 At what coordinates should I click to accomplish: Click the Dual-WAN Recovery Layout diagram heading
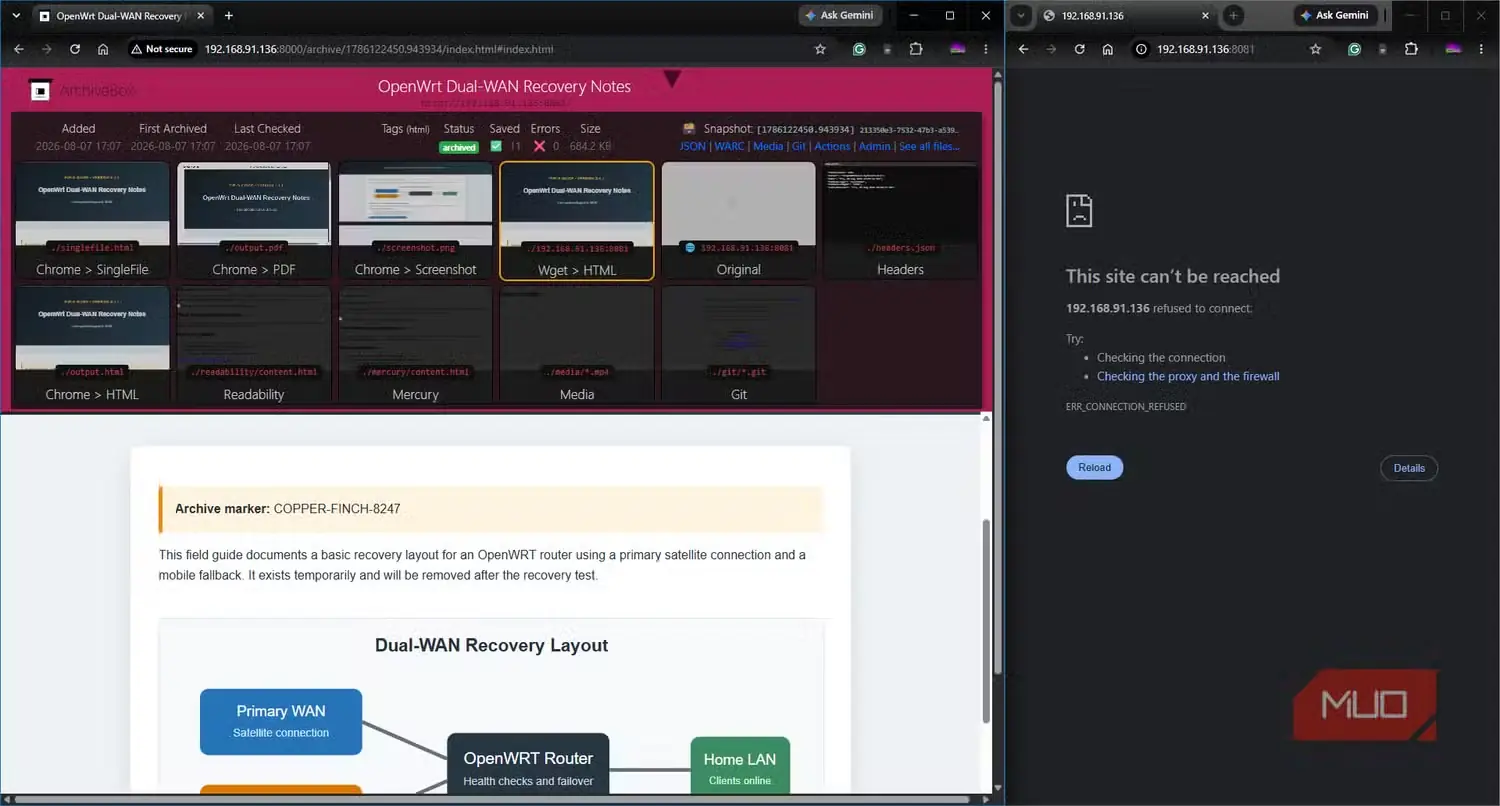tap(491, 645)
